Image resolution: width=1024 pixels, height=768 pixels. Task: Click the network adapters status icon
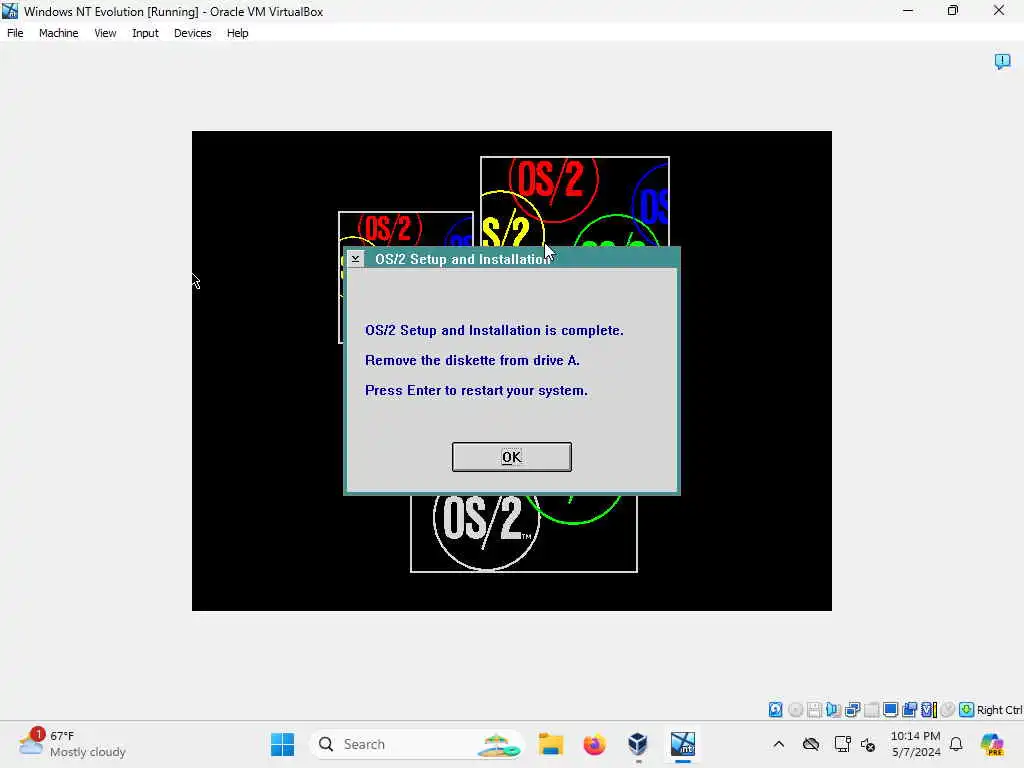[x=852, y=709]
